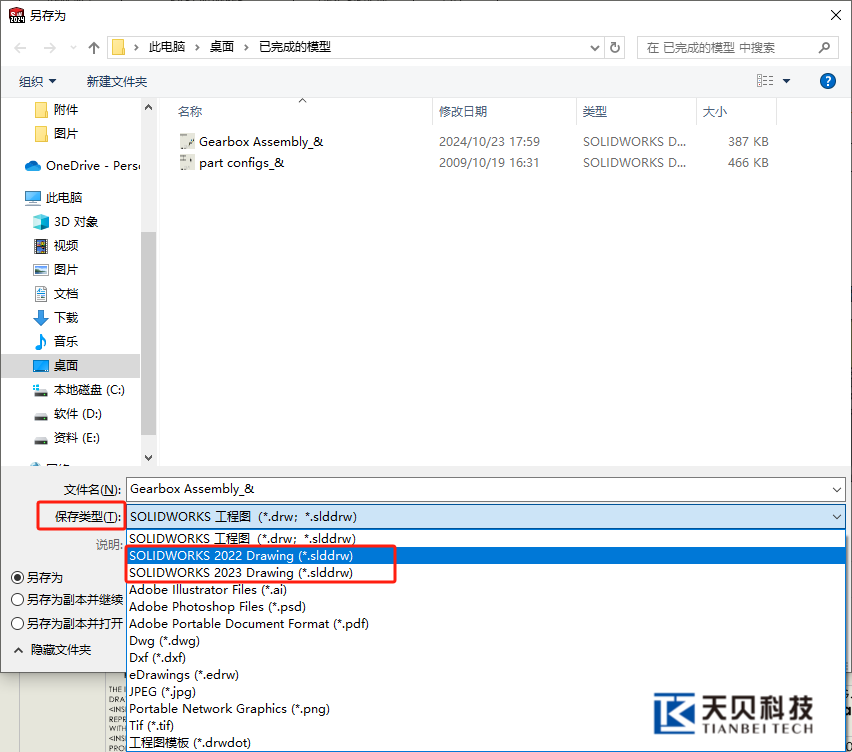The height and width of the screenshot is (752, 852).
Task: Open 软件 (D:) drive
Action: tap(67, 414)
